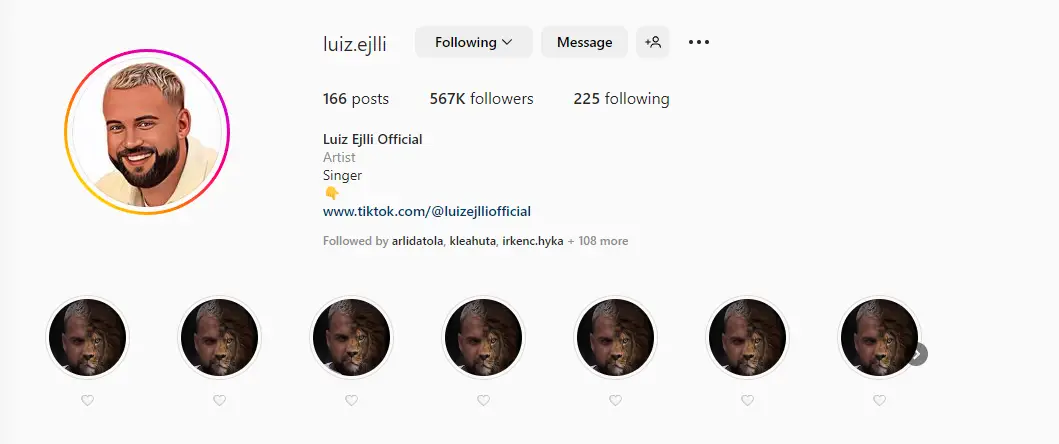Open follower arlidatola's profile
This screenshot has width=1059, height=444.
[x=417, y=241]
